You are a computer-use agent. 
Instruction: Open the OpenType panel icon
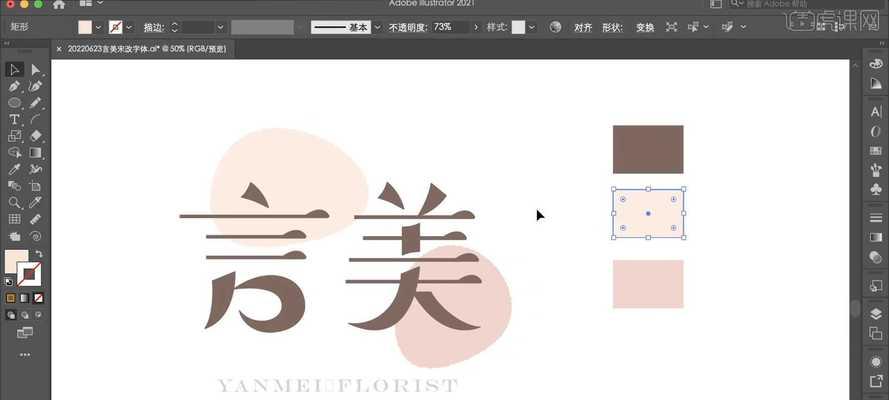click(x=876, y=131)
